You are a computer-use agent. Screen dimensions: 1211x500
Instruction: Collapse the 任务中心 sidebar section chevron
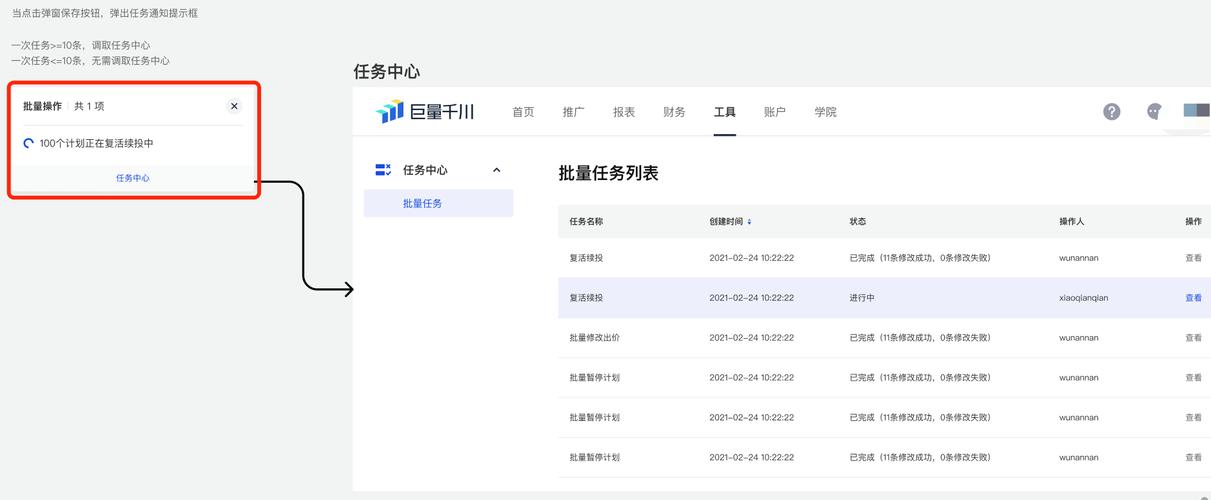pos(497,170)
